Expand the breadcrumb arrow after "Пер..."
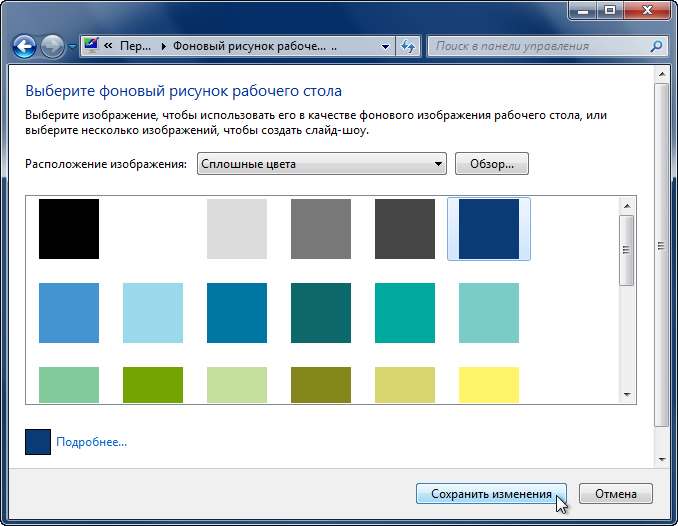 coord(163,46)
